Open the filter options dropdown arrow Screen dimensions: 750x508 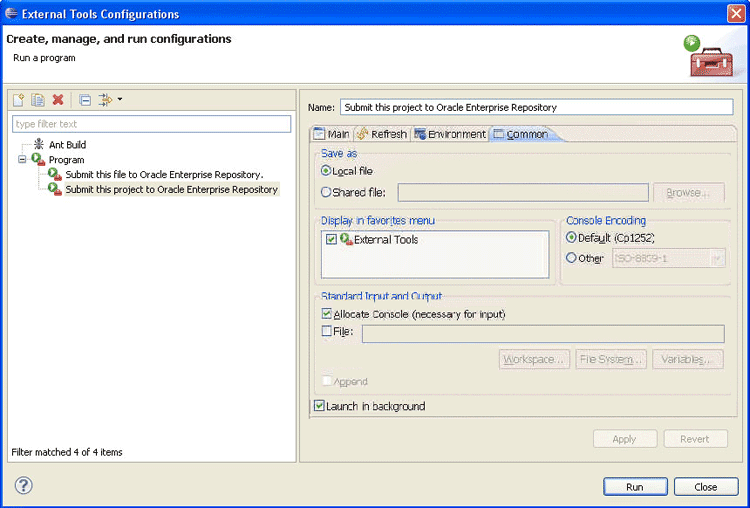(120, 99)
